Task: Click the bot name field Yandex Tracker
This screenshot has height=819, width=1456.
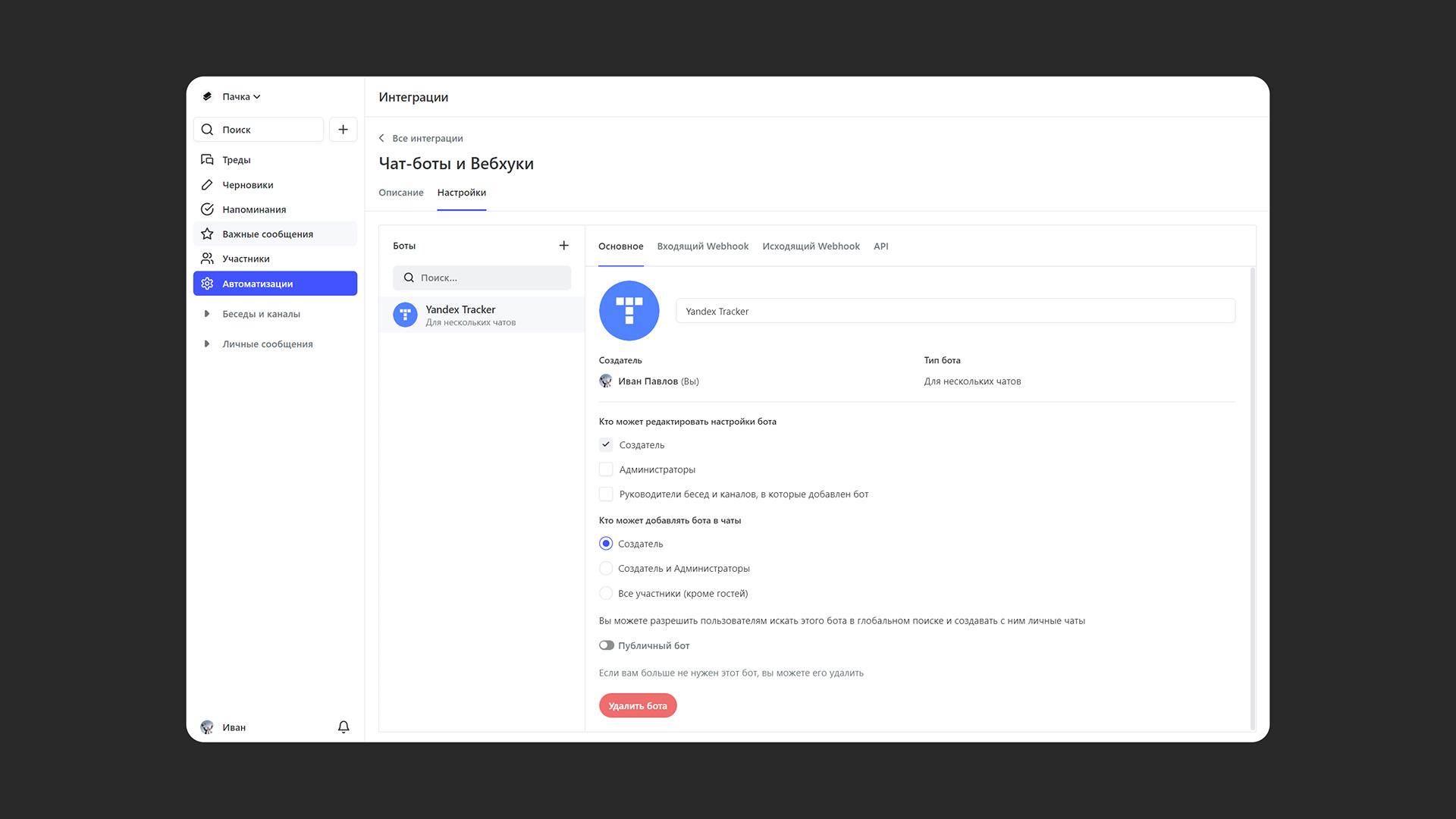Action: [x=955, y=311]
